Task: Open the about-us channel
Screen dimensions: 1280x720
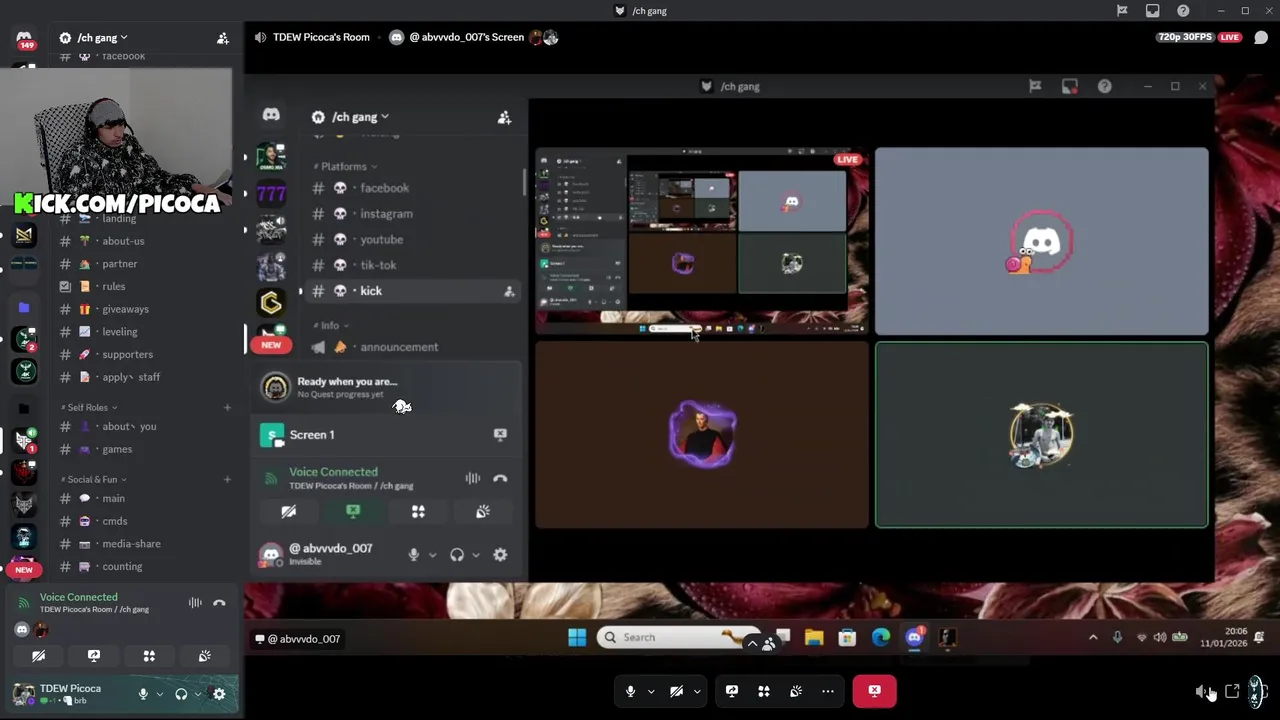Action: pyautogui.click(x=123, y=241)
